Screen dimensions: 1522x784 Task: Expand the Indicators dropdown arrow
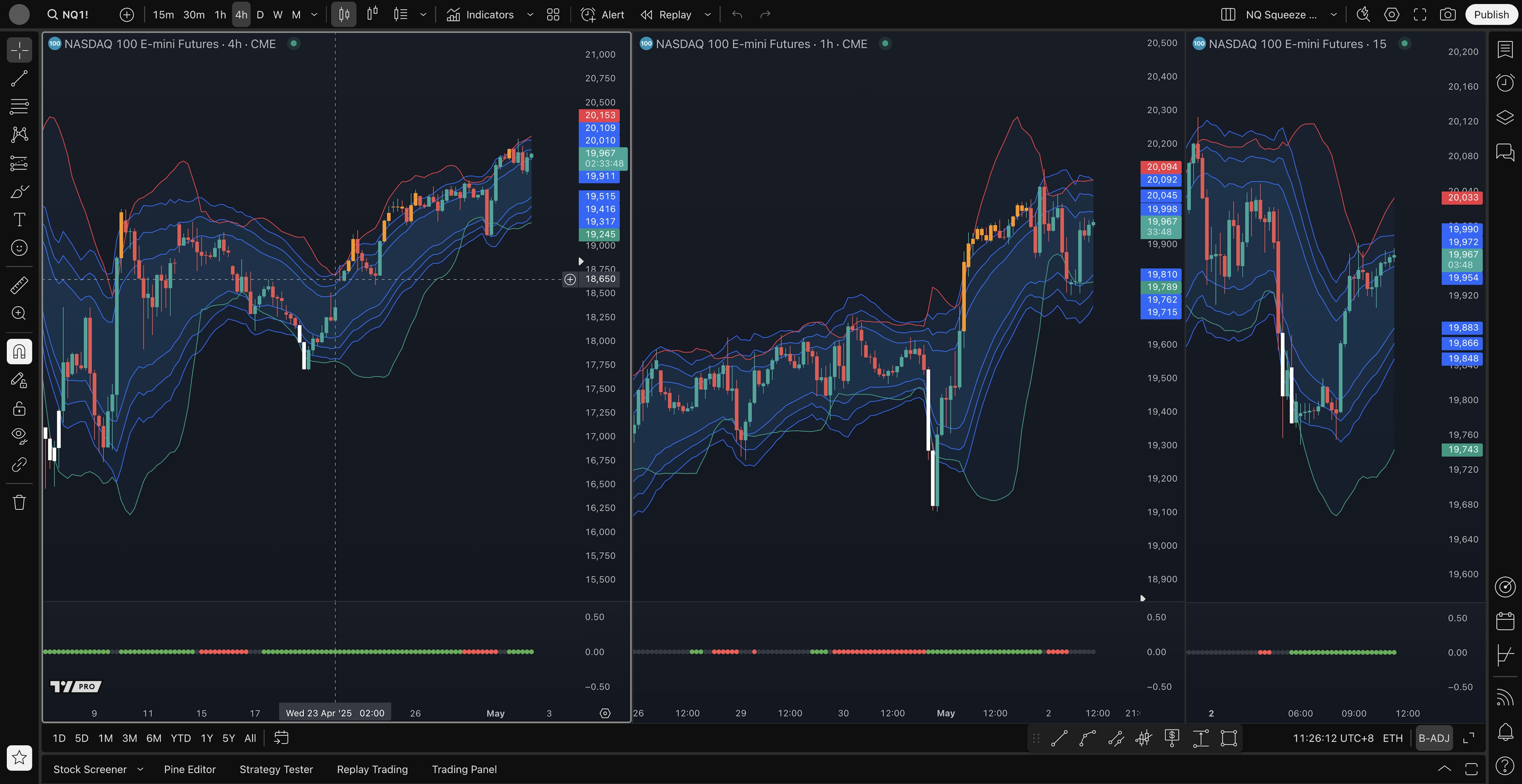point(530,15)
